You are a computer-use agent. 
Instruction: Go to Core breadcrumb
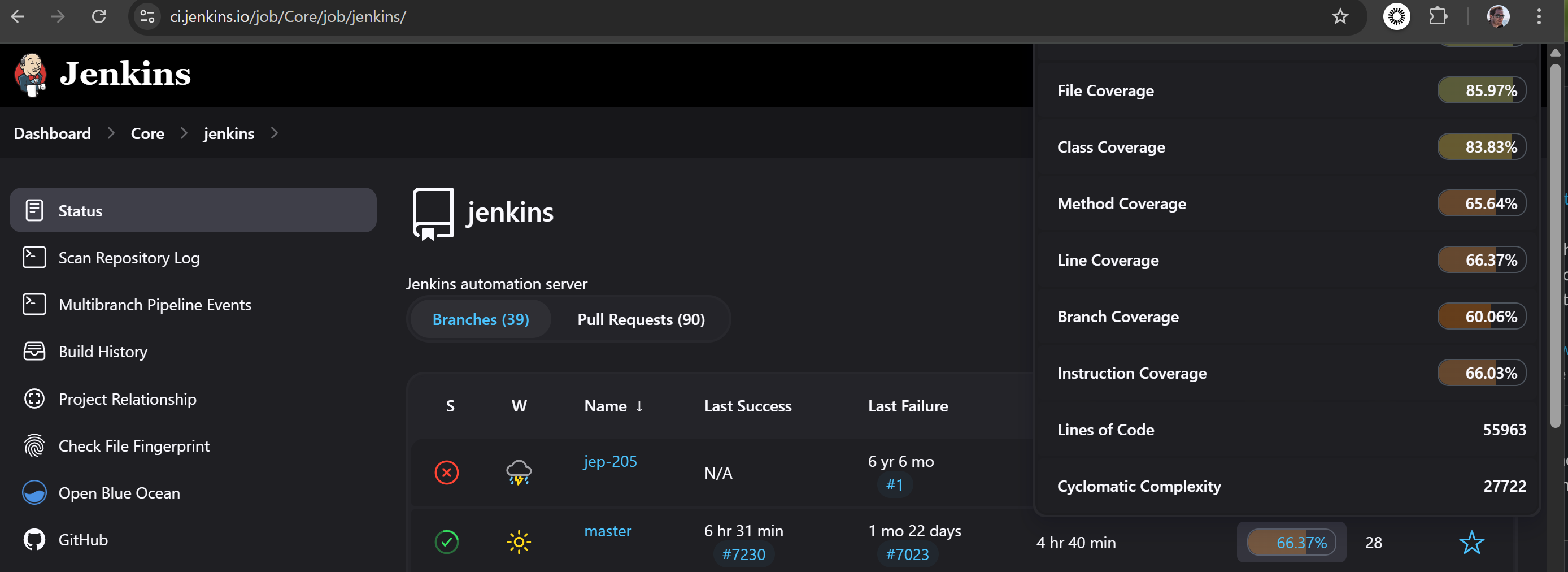pos(147,133)
